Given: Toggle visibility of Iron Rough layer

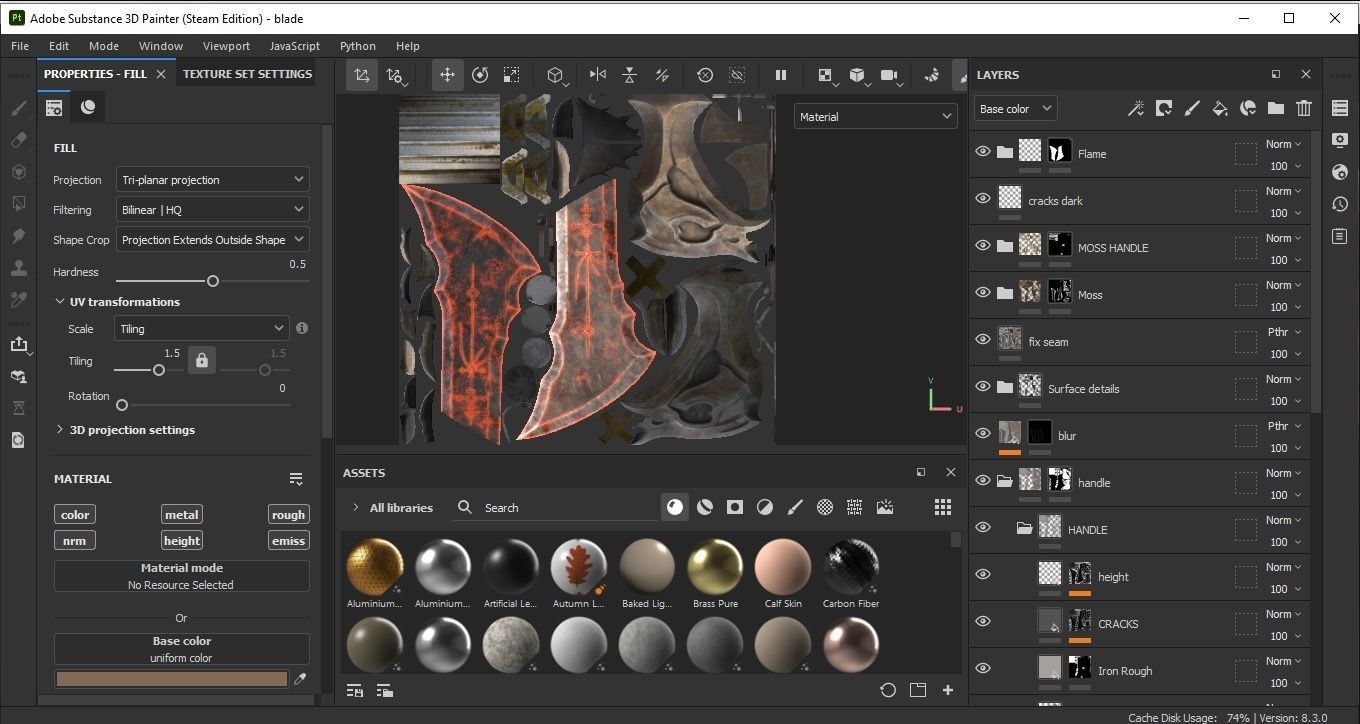Looking at the screenshot, I should click(x=983, y=669).
